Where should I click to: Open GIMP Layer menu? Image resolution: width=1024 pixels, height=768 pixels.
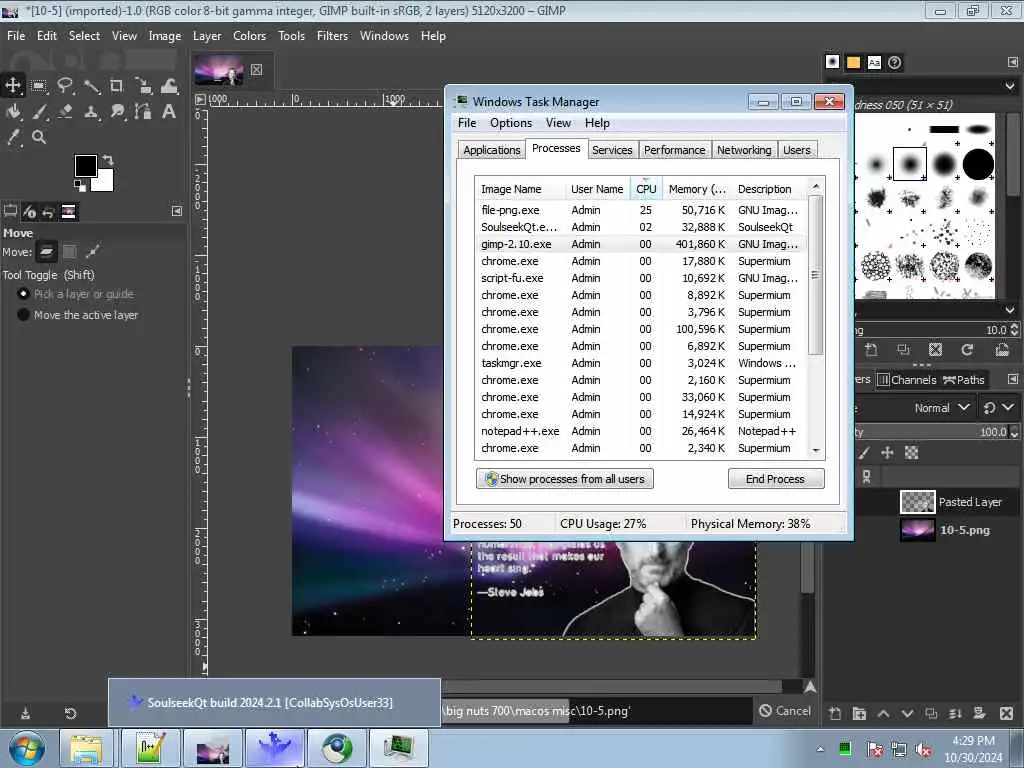[x=207, y=36]
